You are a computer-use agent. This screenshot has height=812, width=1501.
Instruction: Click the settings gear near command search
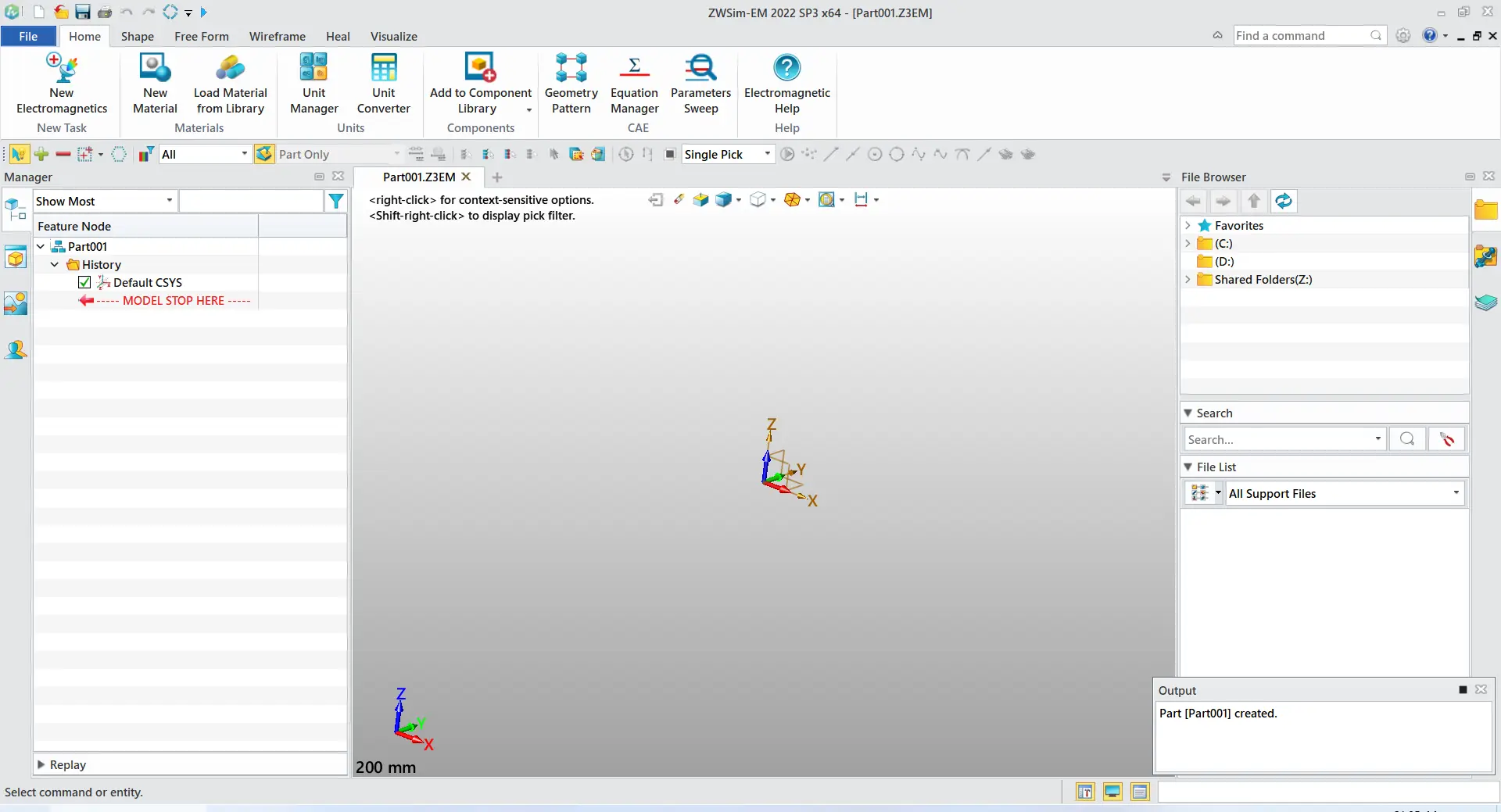tap(1403, 35)
